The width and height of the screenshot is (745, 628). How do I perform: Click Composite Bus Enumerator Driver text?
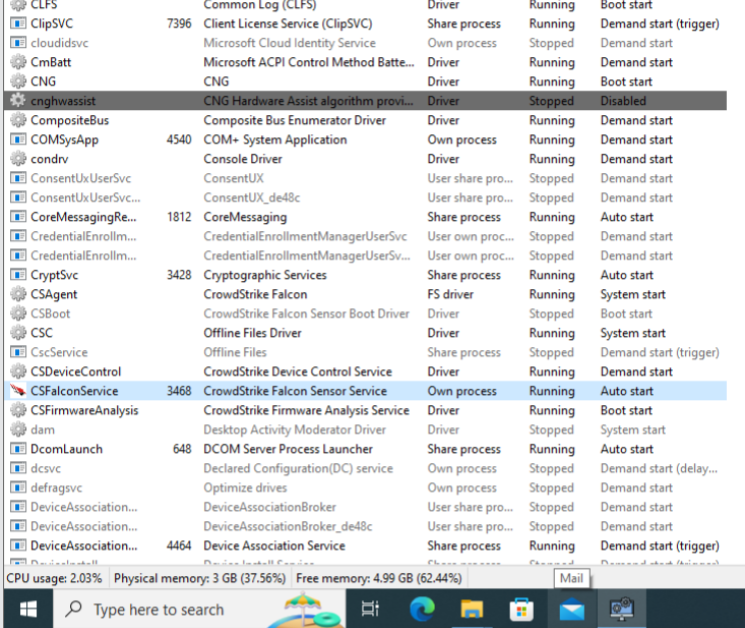[x=295, y=120]
